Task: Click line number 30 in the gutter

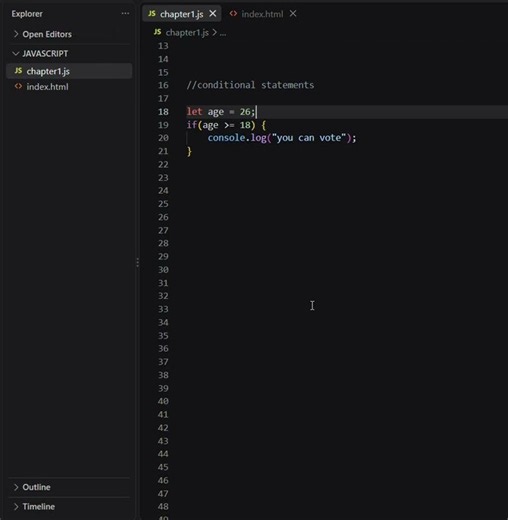Action: (x=163, y=270)
